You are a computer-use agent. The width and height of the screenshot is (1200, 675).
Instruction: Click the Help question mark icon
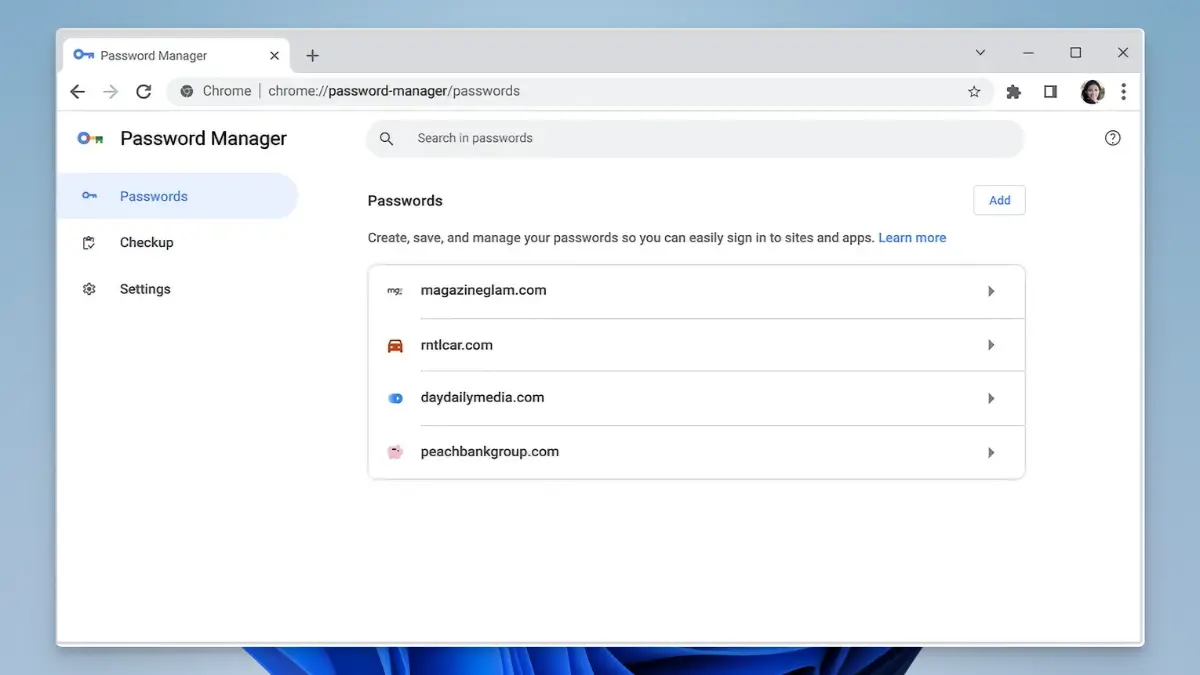click(1112, 138)
